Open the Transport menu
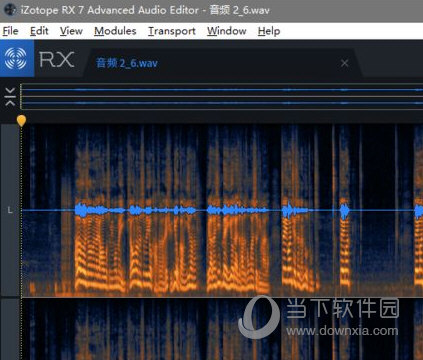423x360 pixels. [x=172, y=31]
